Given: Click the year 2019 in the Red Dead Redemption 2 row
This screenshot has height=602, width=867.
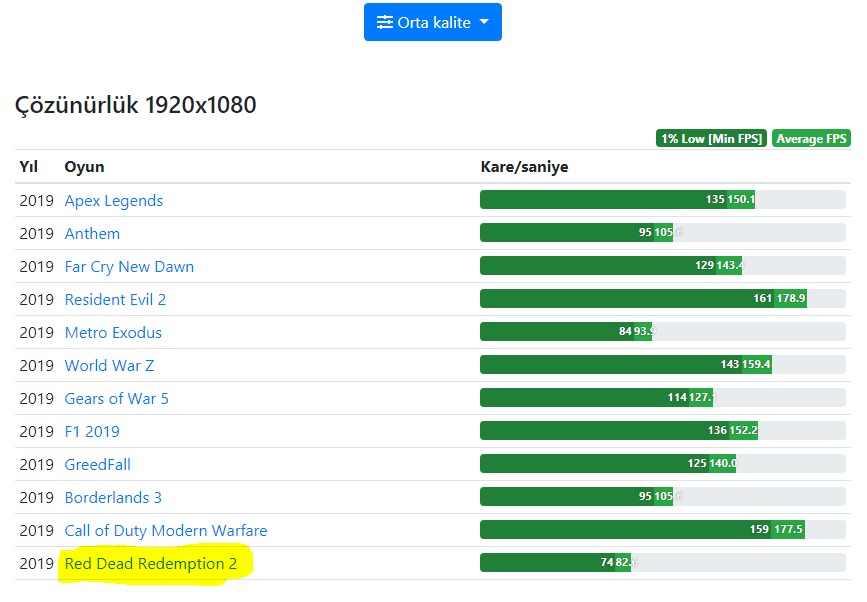Looking at the screenshot, I should 36,563.
